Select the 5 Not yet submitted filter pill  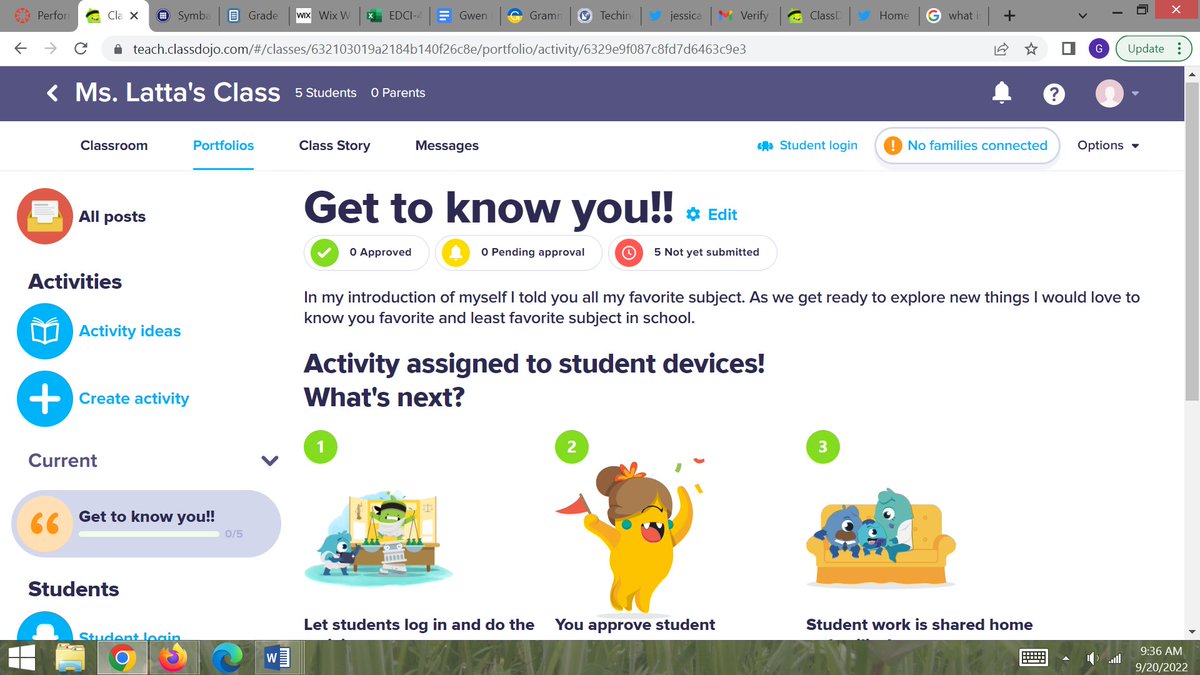(x=693, y=252)
